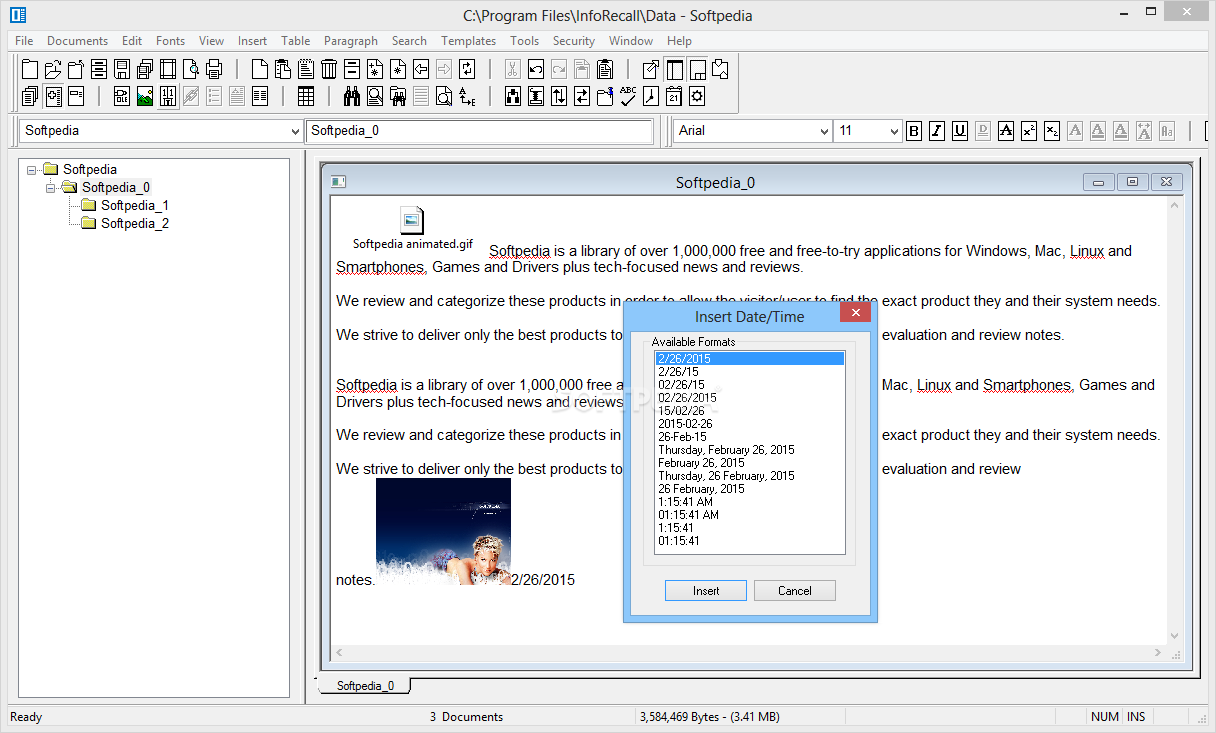The height and width of the screenshot is (733, 1216).
Task: Click the insert picture landscape icon
Action: pyautogui.click(x=145, y=96)
